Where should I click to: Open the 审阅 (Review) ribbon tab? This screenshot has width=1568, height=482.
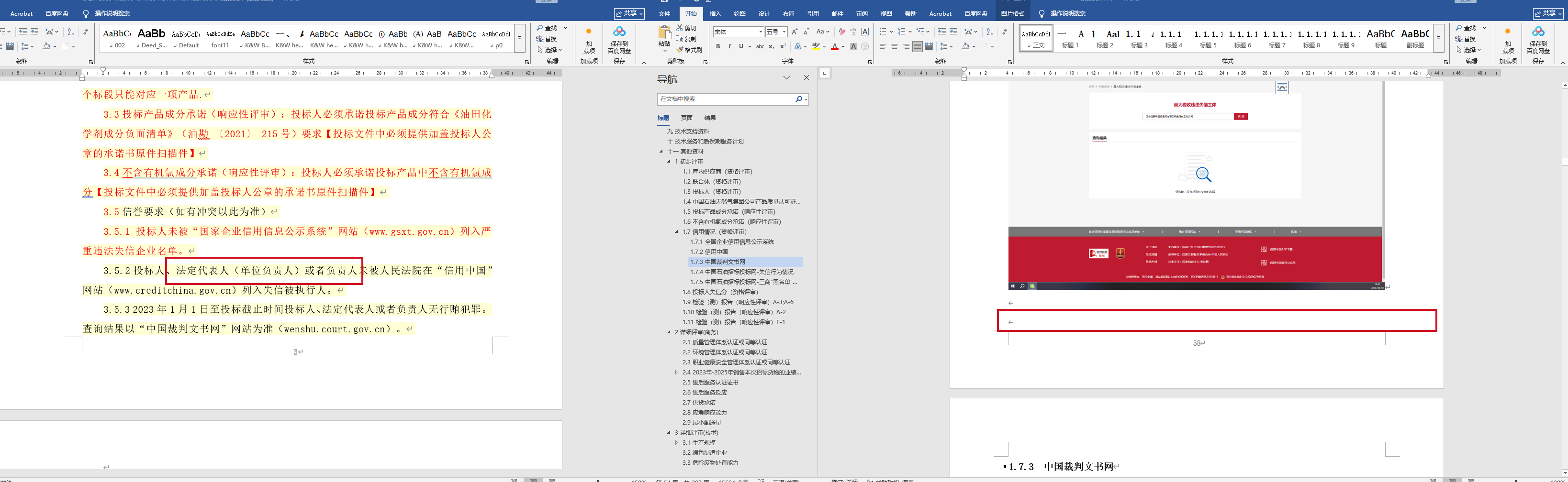click(x=862, y=13)
